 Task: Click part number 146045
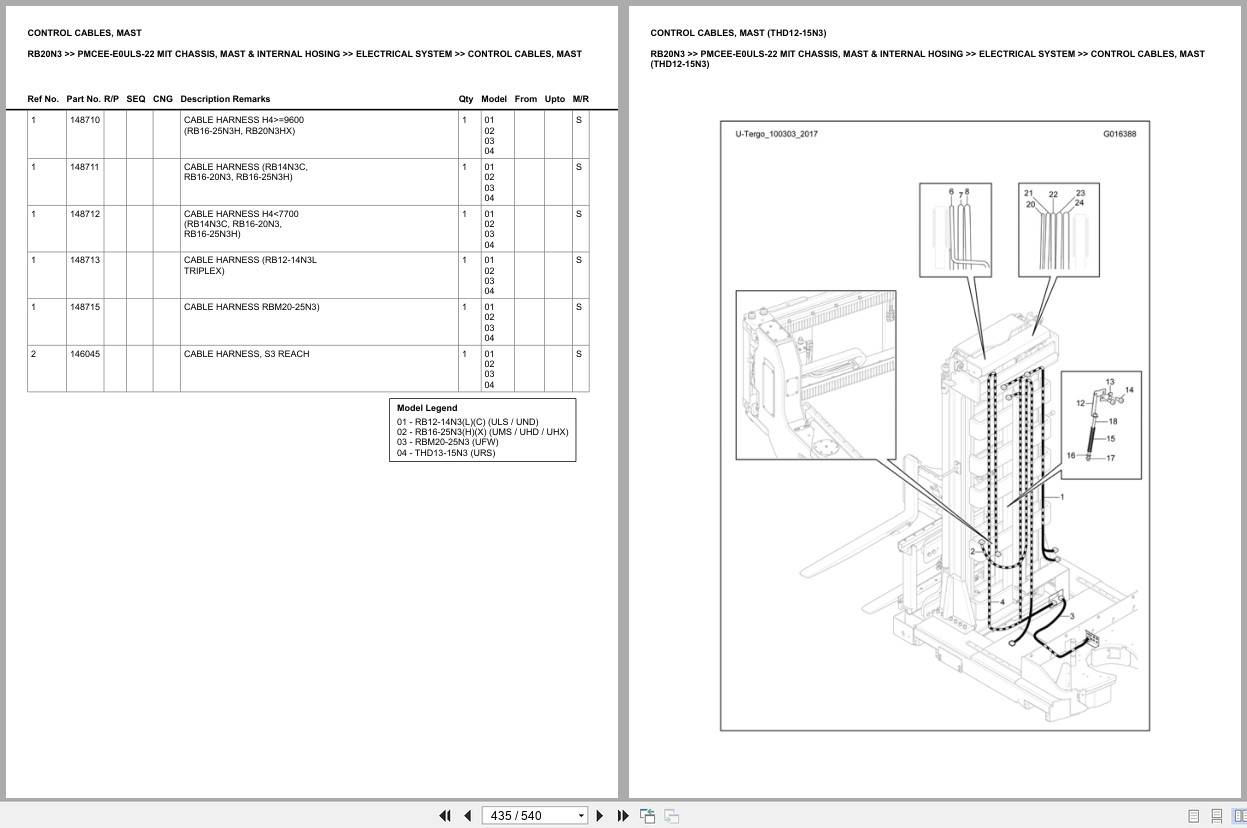[x=85, y=354]
